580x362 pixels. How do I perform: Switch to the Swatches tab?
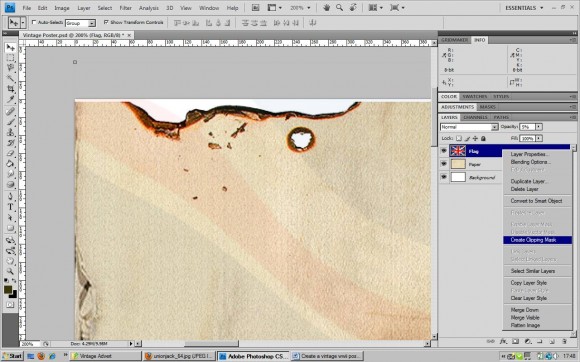pyautogui.click(x=475, y=97)
